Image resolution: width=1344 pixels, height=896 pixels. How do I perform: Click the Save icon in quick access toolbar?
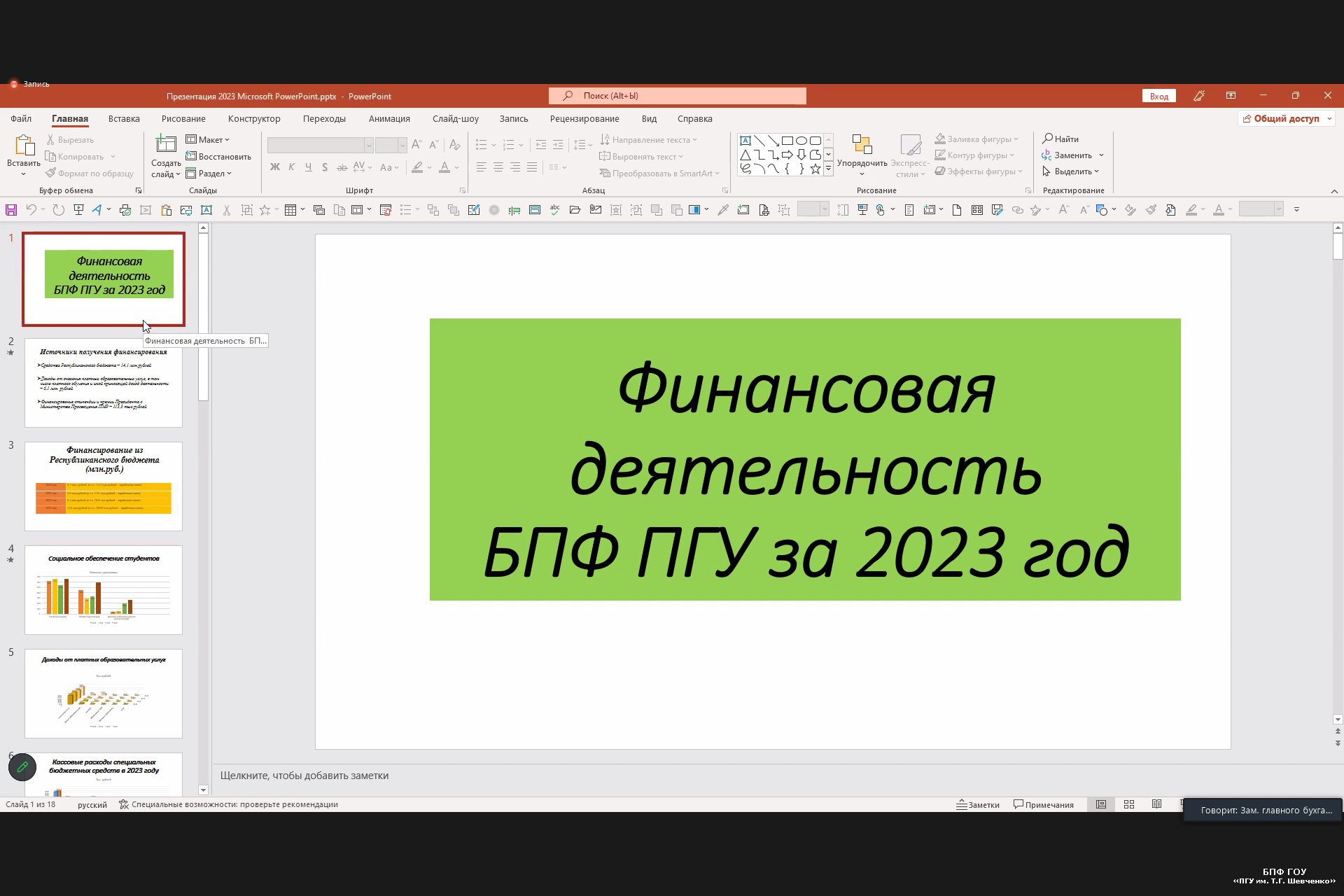11,209
